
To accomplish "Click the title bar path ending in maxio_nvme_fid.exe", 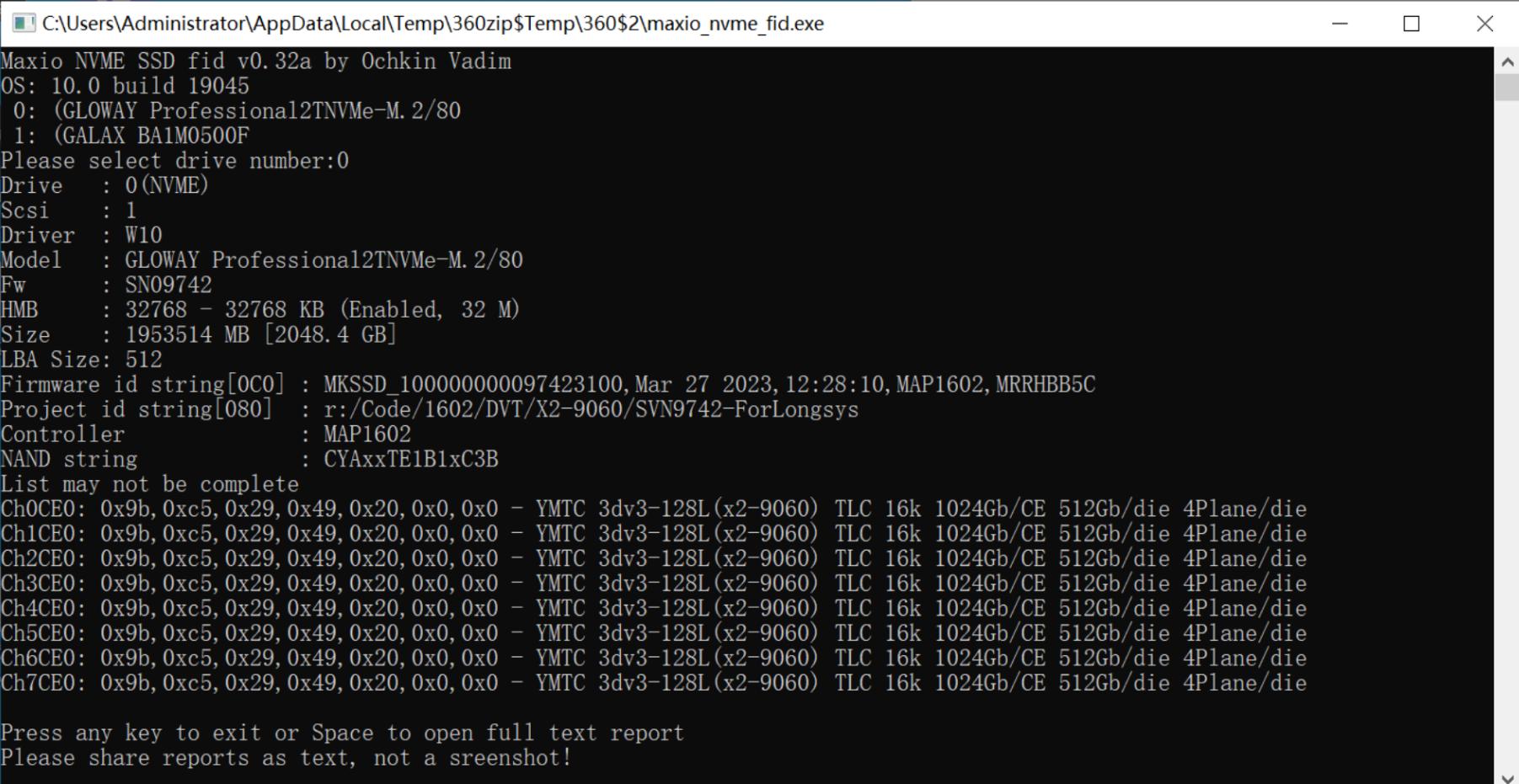I will [433, 24].
